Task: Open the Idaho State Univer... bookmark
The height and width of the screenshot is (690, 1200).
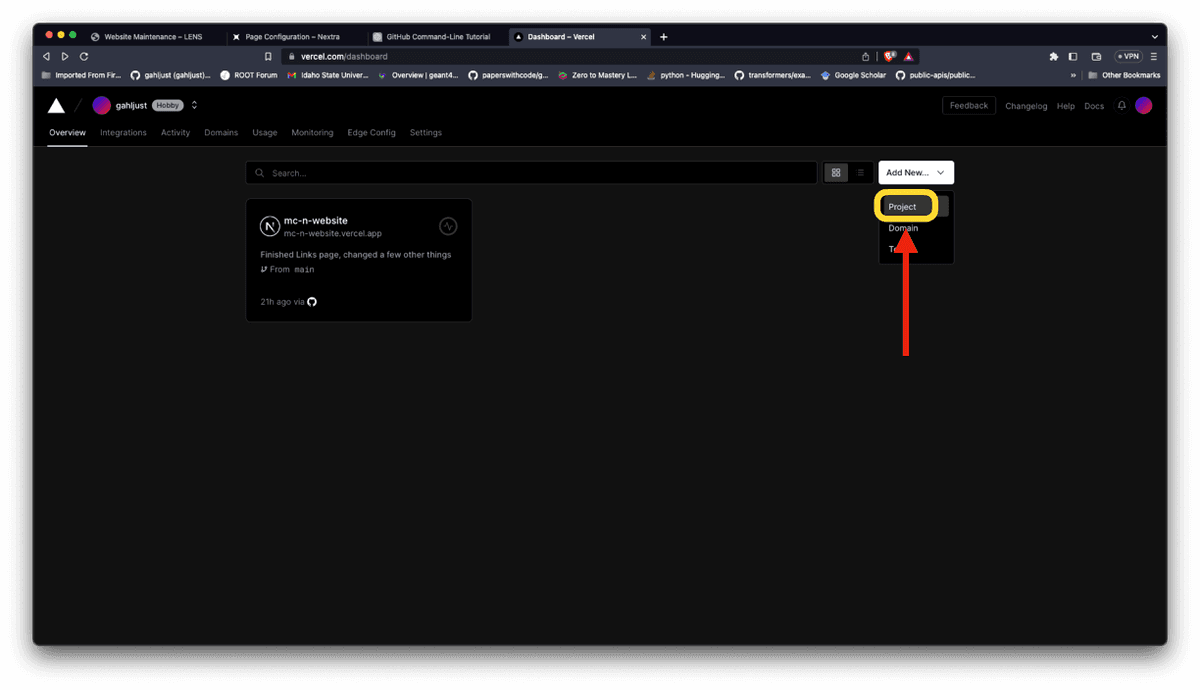Action: [x=328, y=75]
